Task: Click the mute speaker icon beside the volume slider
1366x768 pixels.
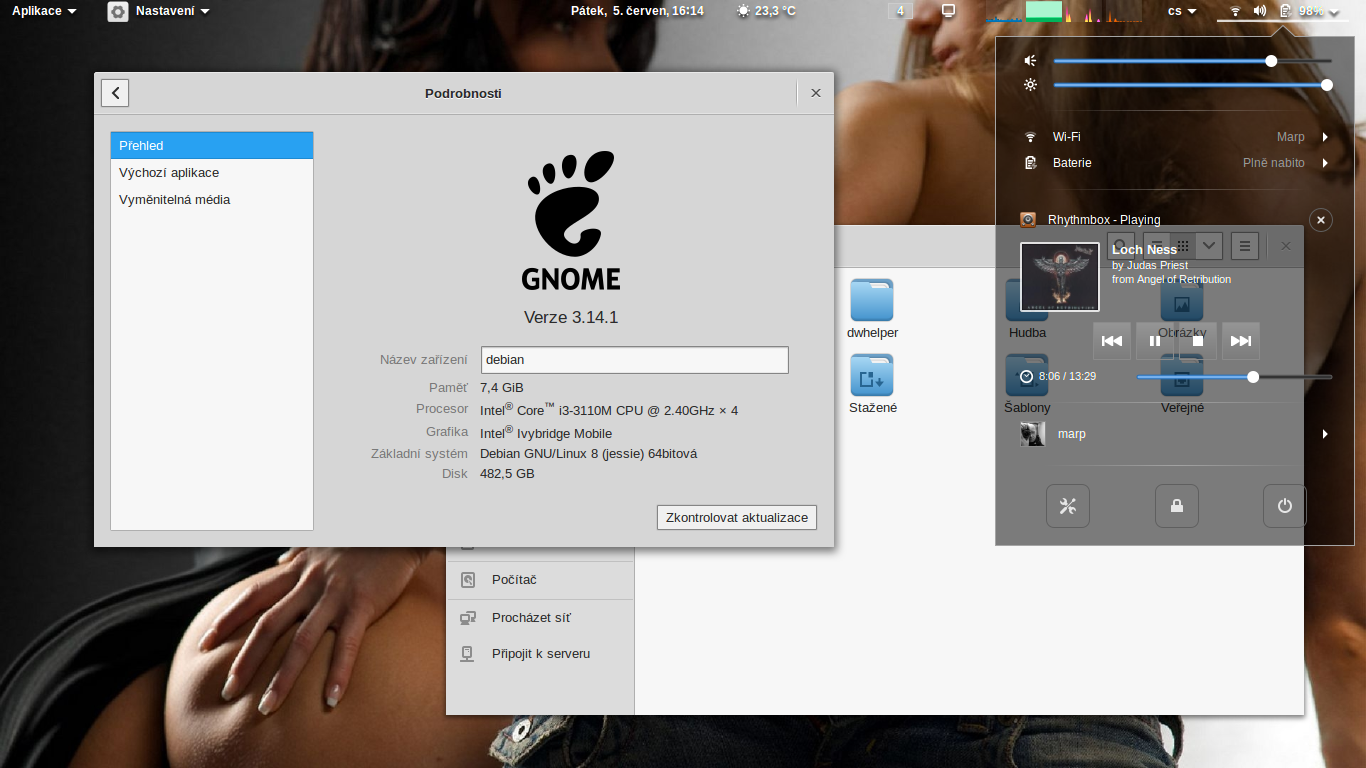Action: [1030, 61]
